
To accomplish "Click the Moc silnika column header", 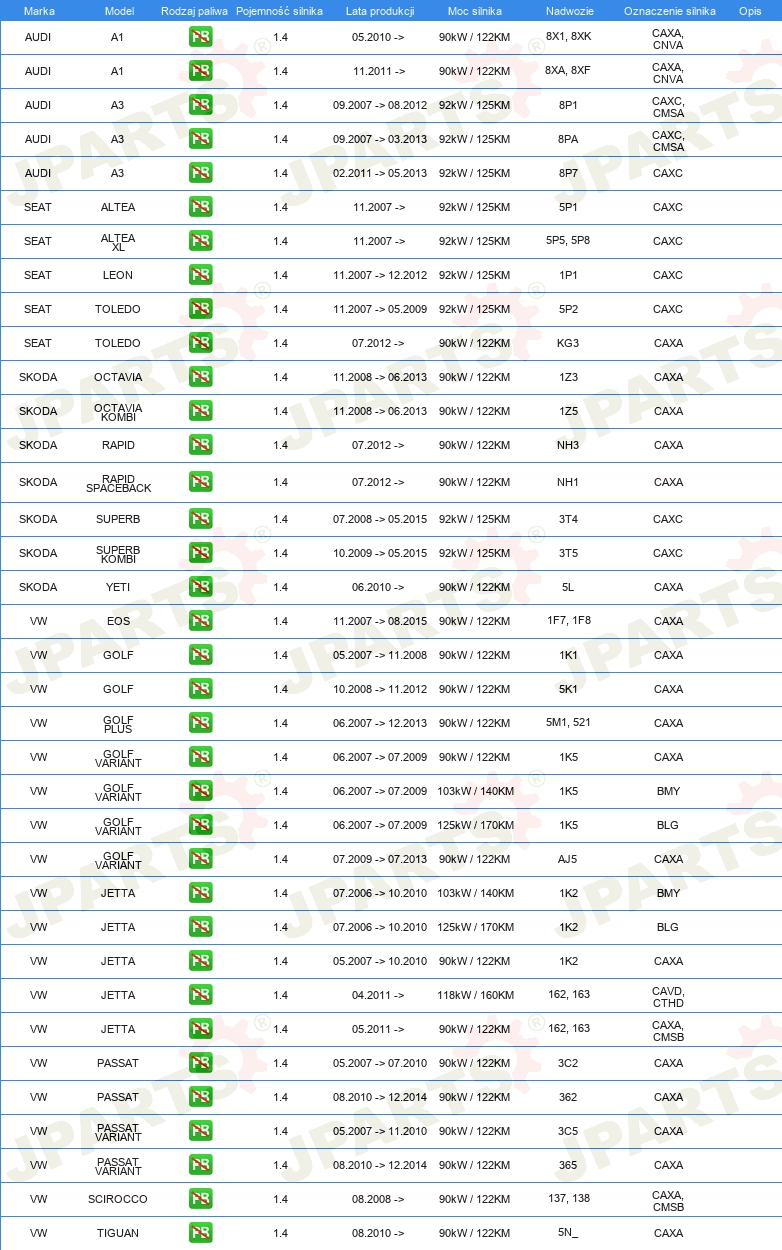I will point(474,11).
